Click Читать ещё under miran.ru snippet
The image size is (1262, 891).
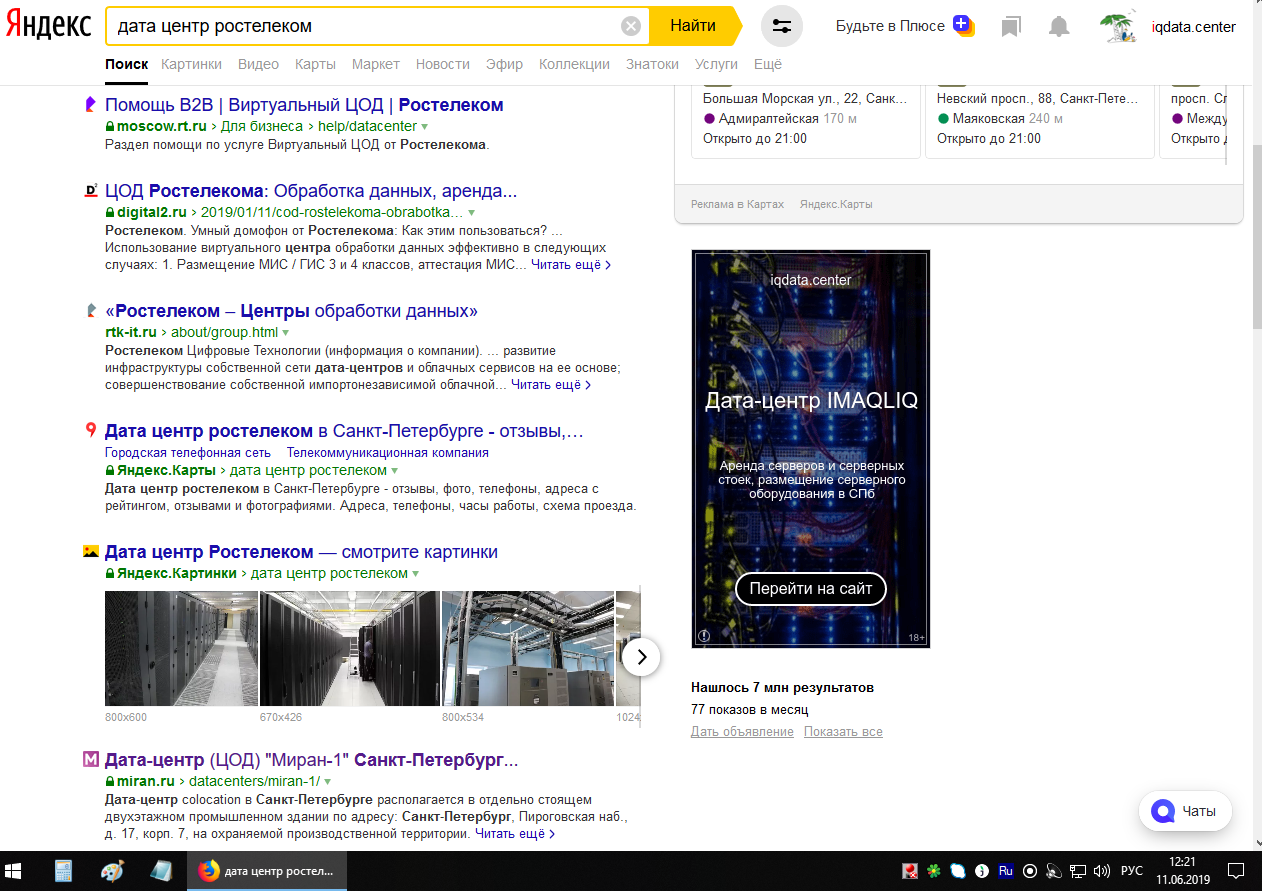click(x=515, y=833)
